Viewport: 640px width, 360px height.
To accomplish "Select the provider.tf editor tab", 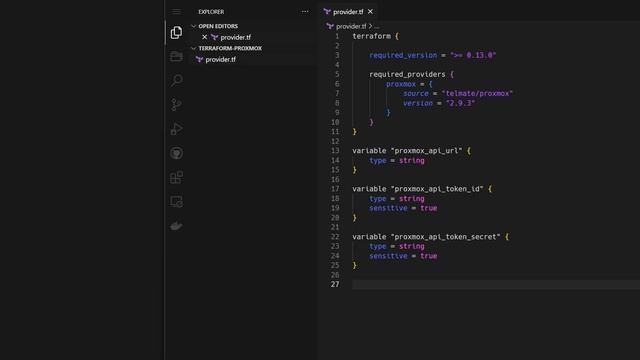I will pos(348,12).
